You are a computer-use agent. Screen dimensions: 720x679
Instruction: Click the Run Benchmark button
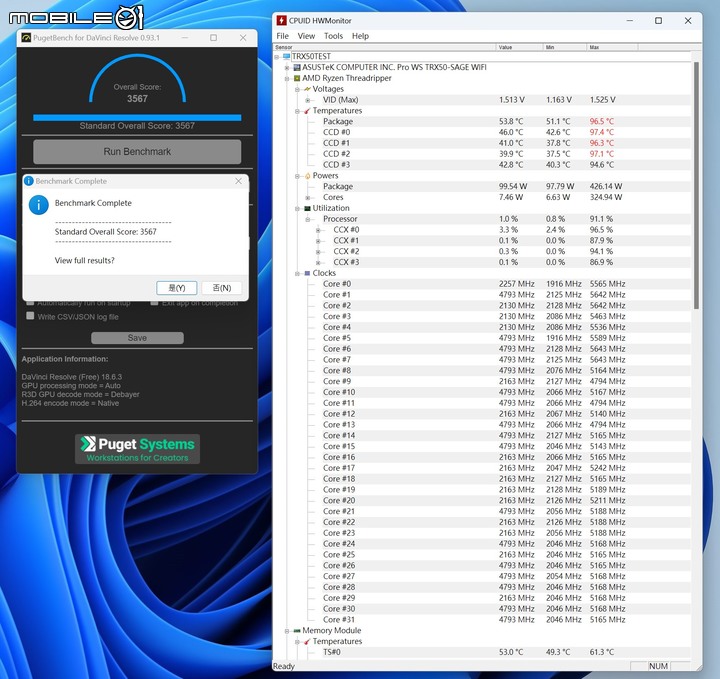click(137, 152)
